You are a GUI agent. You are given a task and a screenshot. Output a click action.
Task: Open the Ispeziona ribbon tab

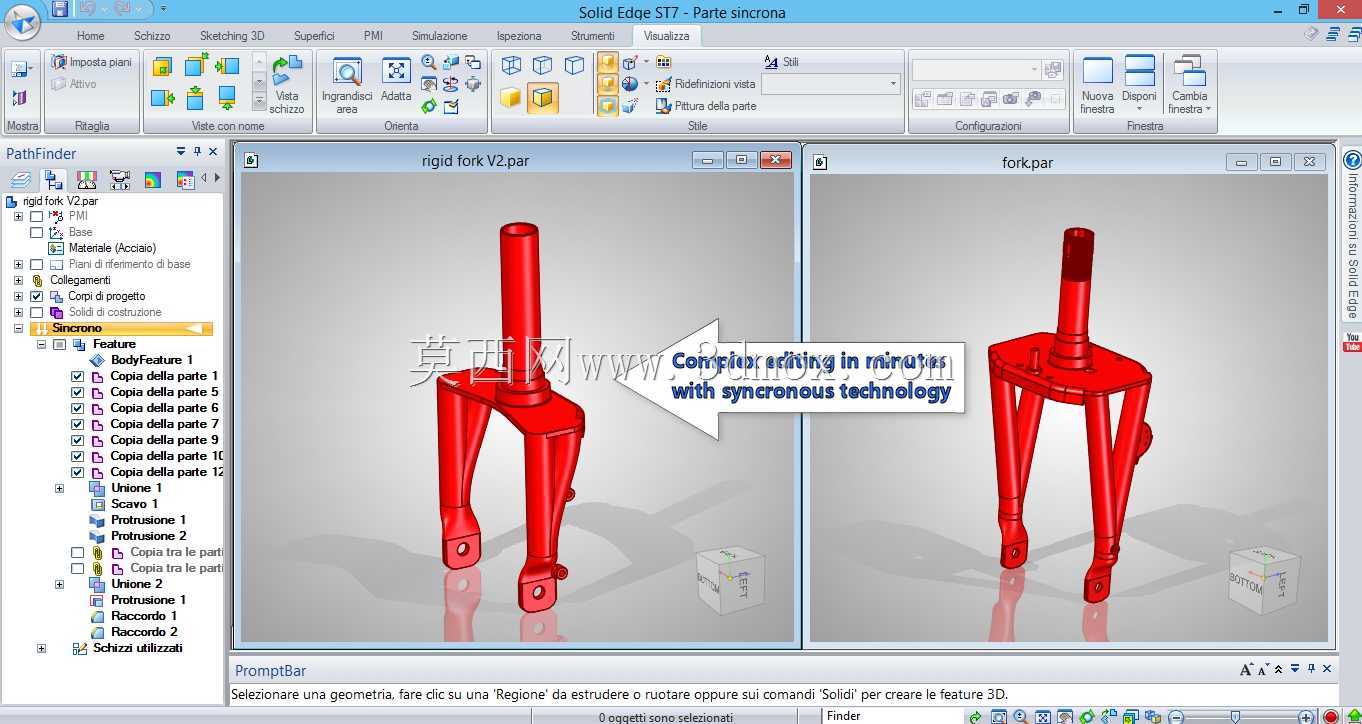519,36
